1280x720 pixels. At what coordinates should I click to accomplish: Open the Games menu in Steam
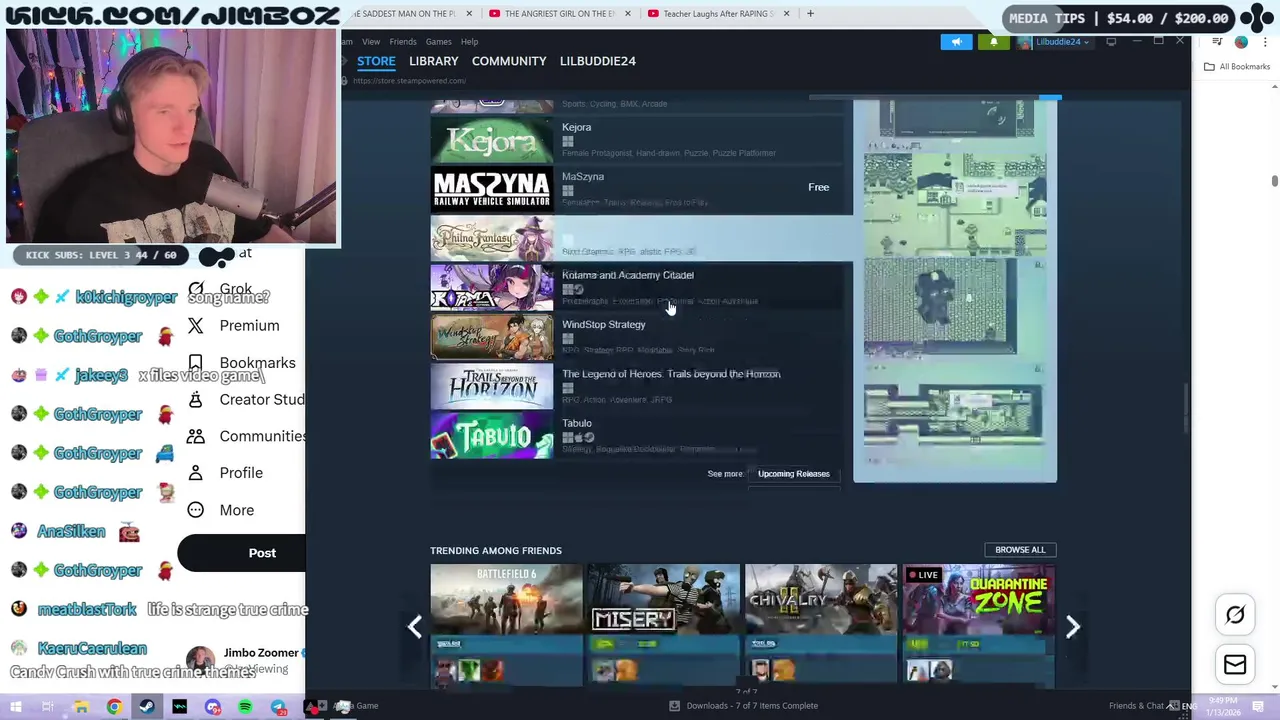pos(438,41)
